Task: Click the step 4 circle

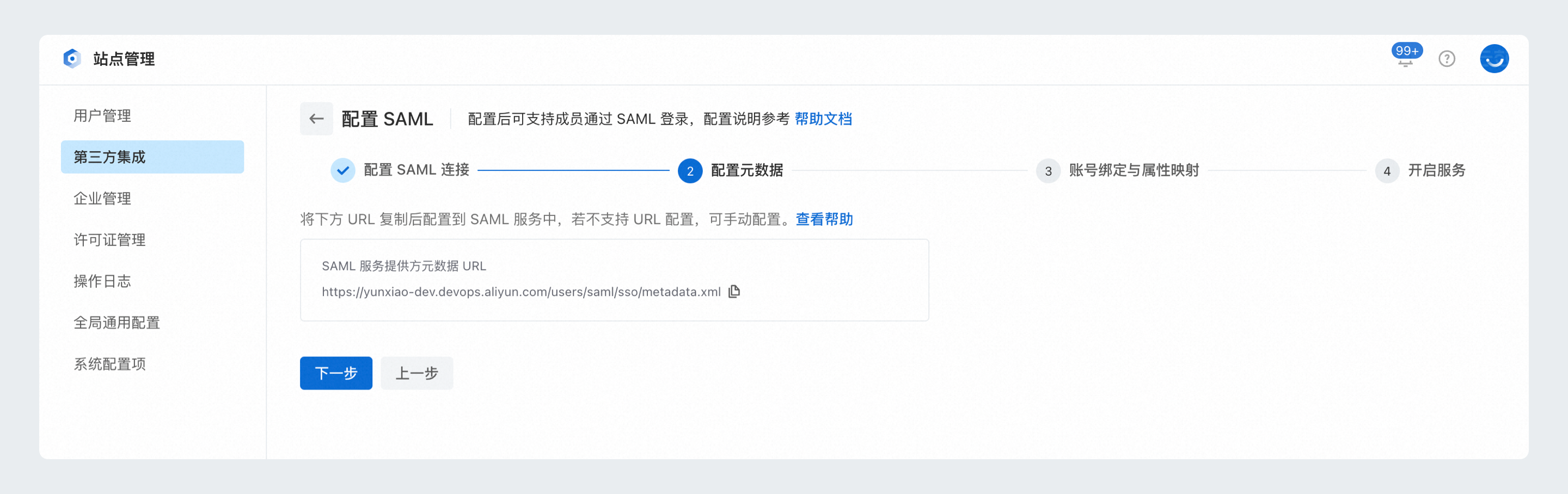Action: (x=1387, y=171)
